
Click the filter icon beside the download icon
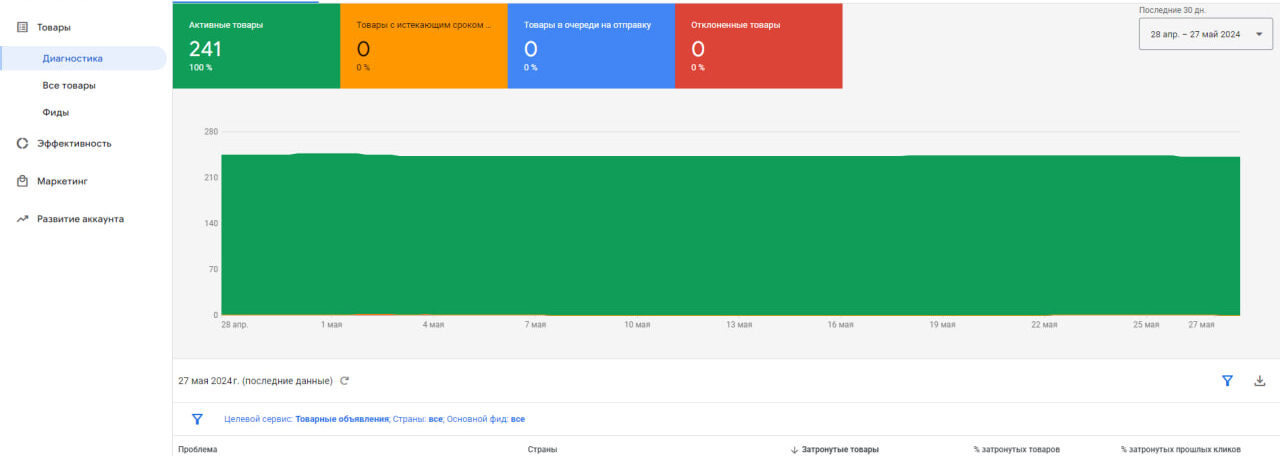(x=1227, y=381)
